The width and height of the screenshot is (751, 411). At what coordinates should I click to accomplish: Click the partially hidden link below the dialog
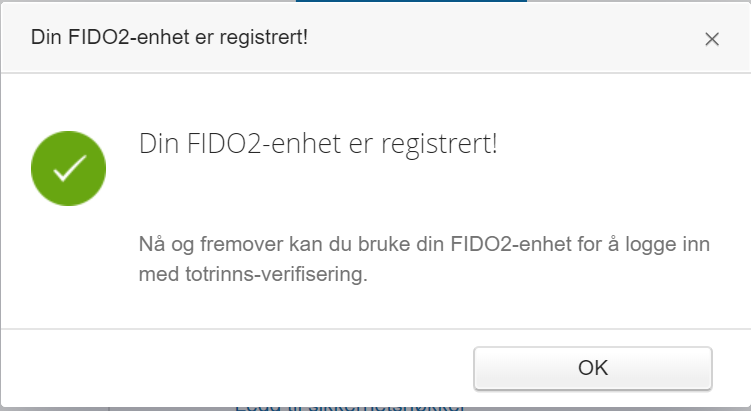click(350, 405)
